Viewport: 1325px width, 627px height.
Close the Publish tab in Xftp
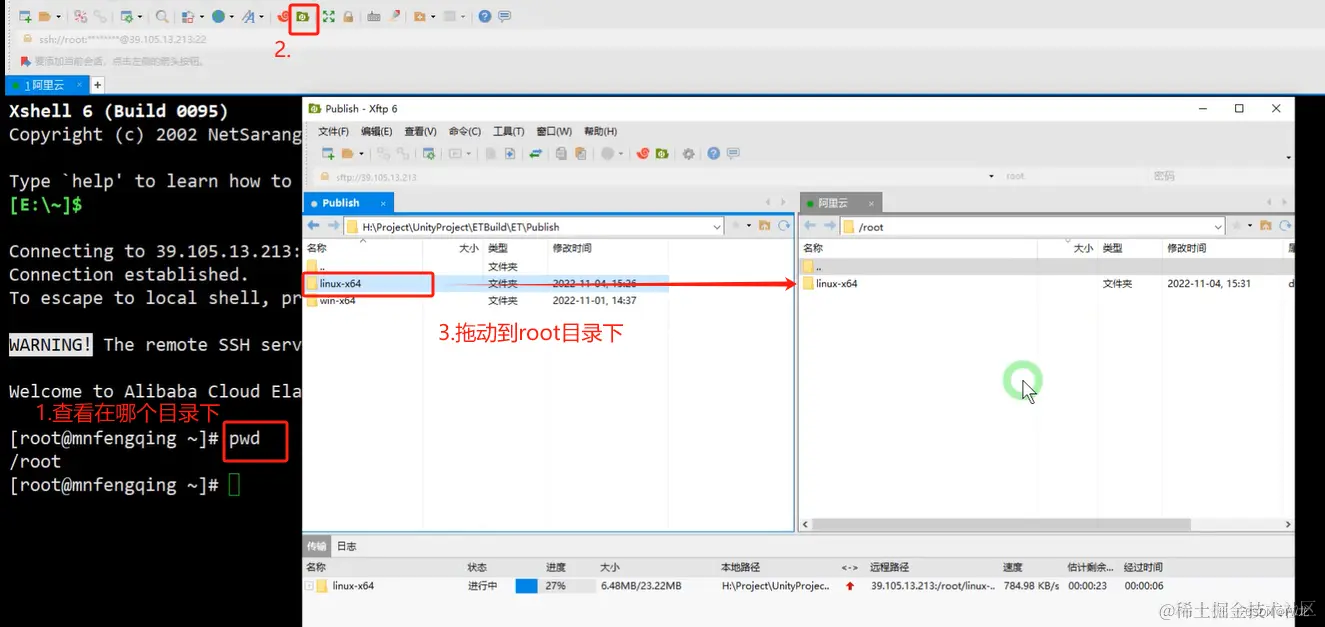383,203
